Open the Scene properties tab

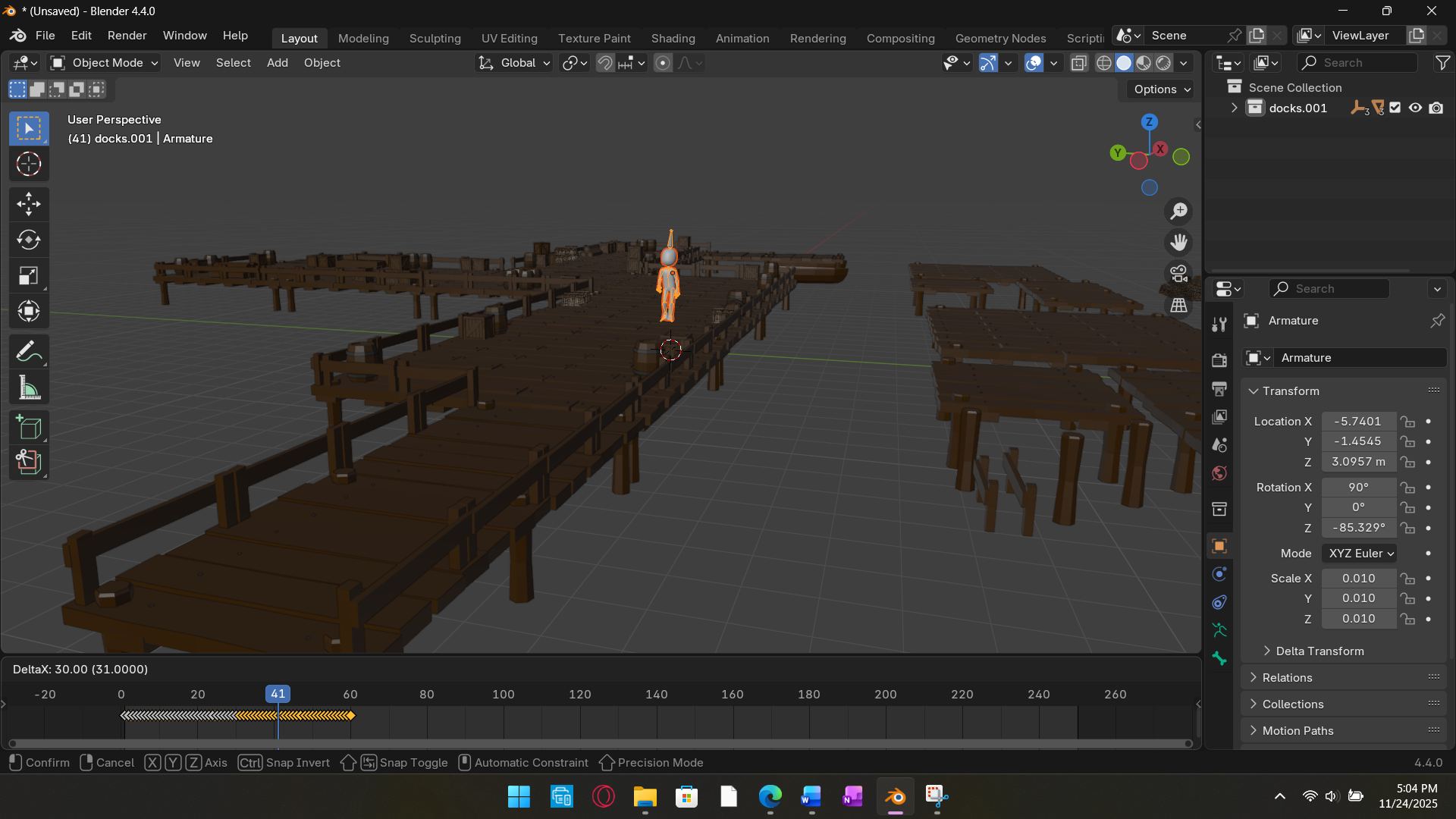(1219, 445)
